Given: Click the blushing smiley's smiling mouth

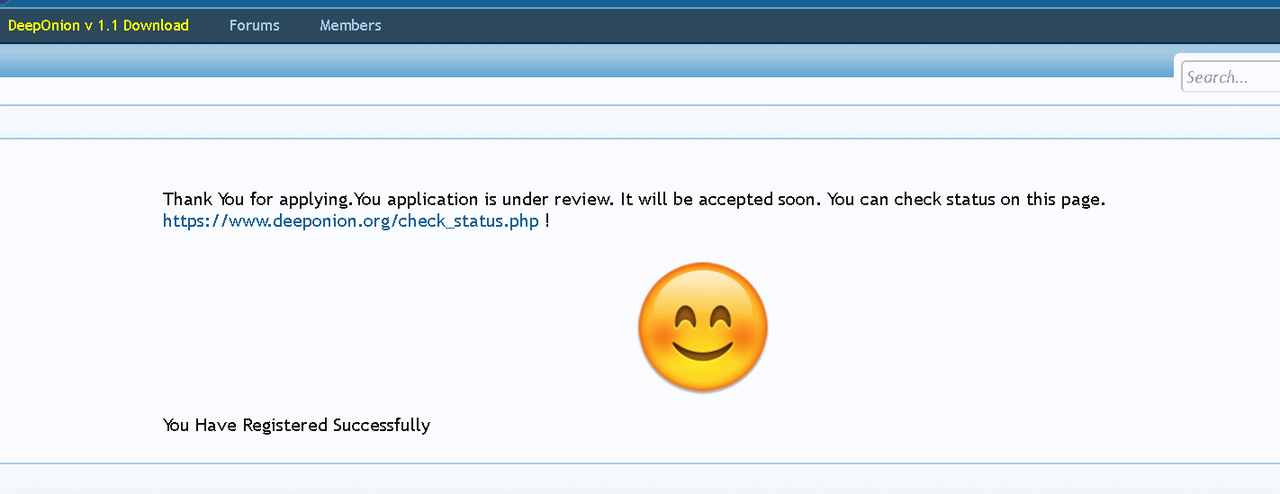Looking at the screenshot, I should [703, 350].
